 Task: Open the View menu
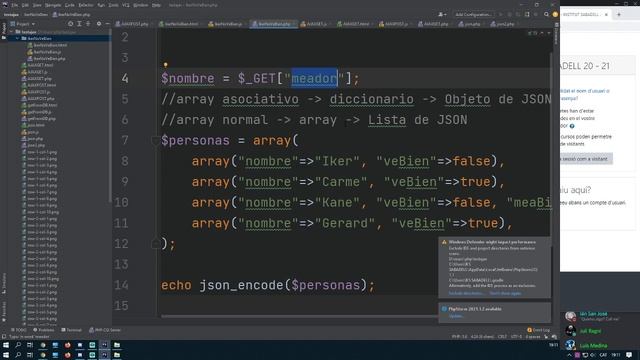pos(37,5)
